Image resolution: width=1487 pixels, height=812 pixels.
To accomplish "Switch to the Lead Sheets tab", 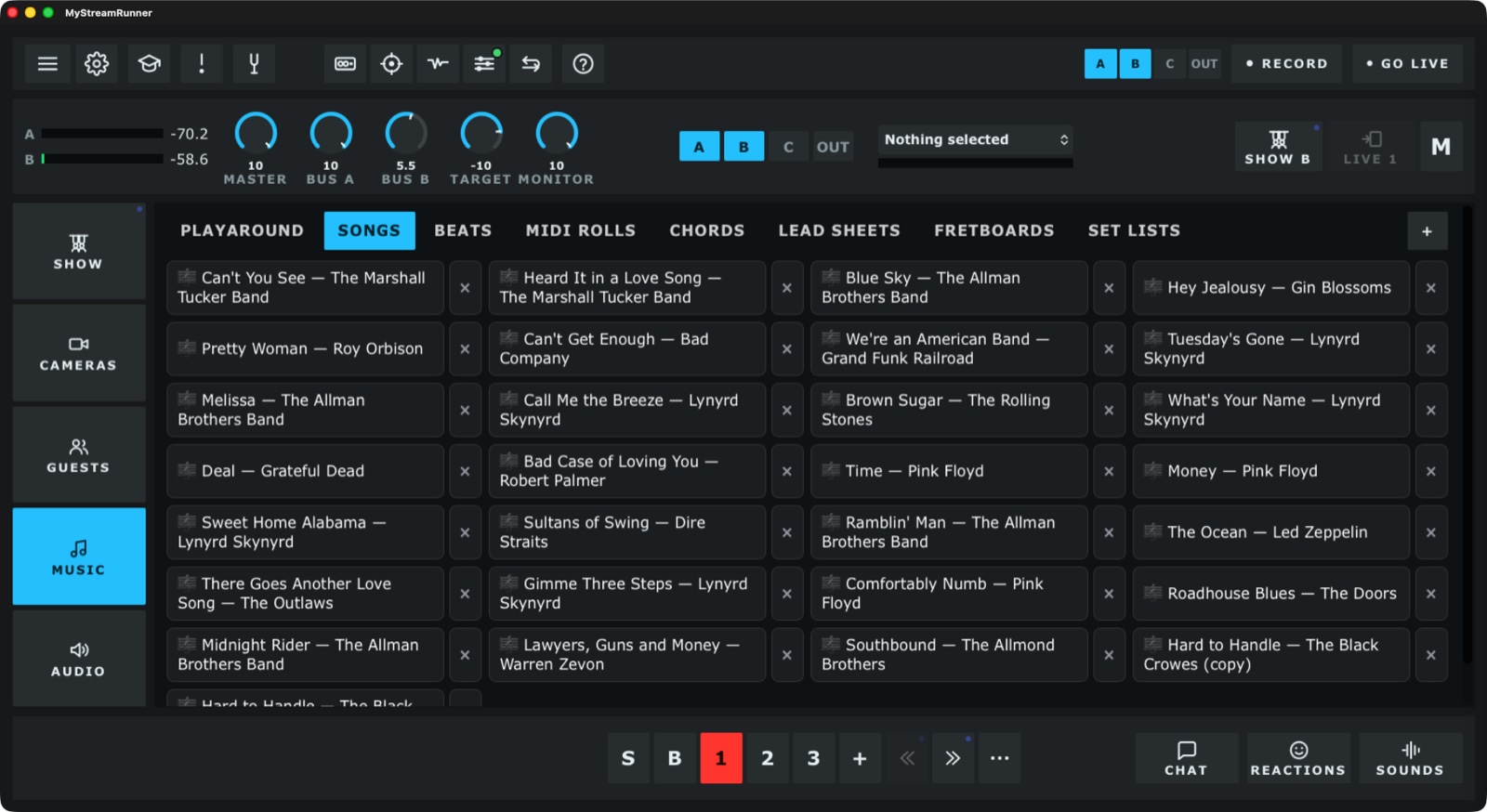I will tap(839, 230).
